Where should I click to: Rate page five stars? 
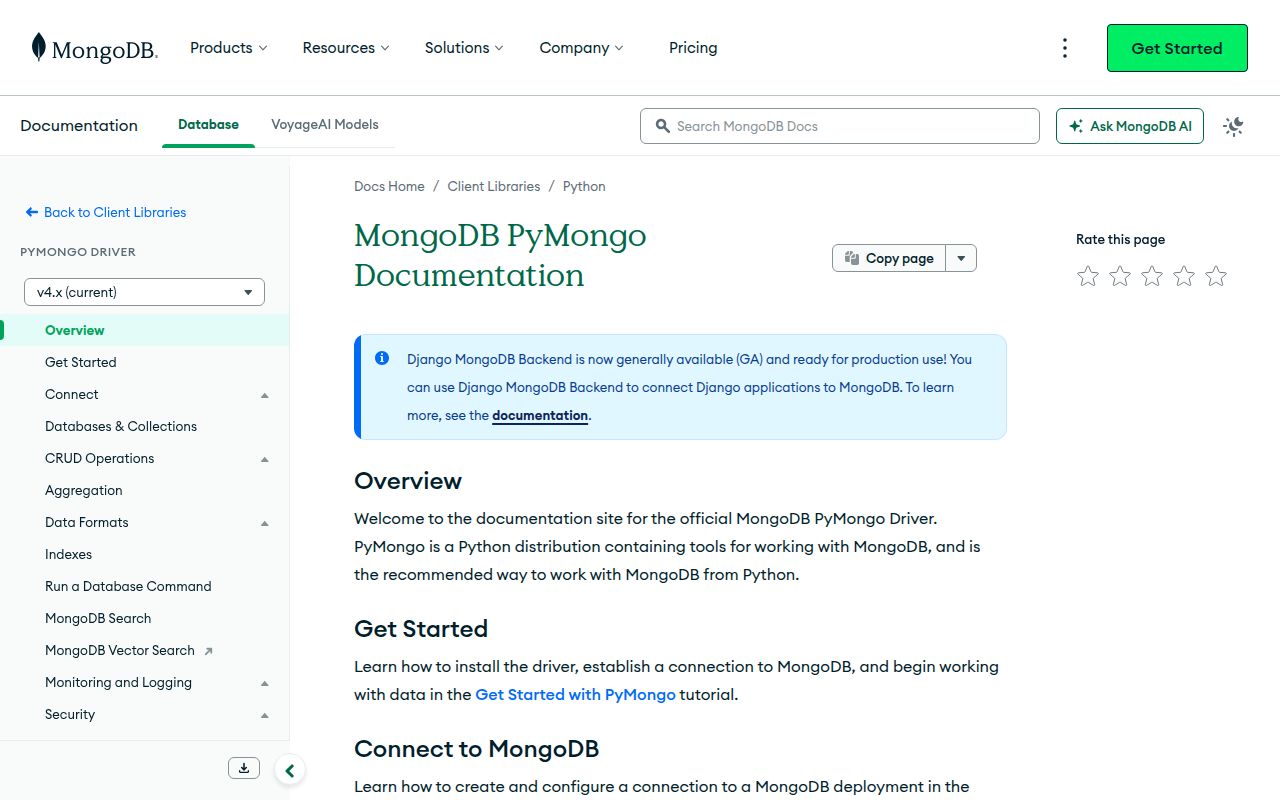[1216, 276]
